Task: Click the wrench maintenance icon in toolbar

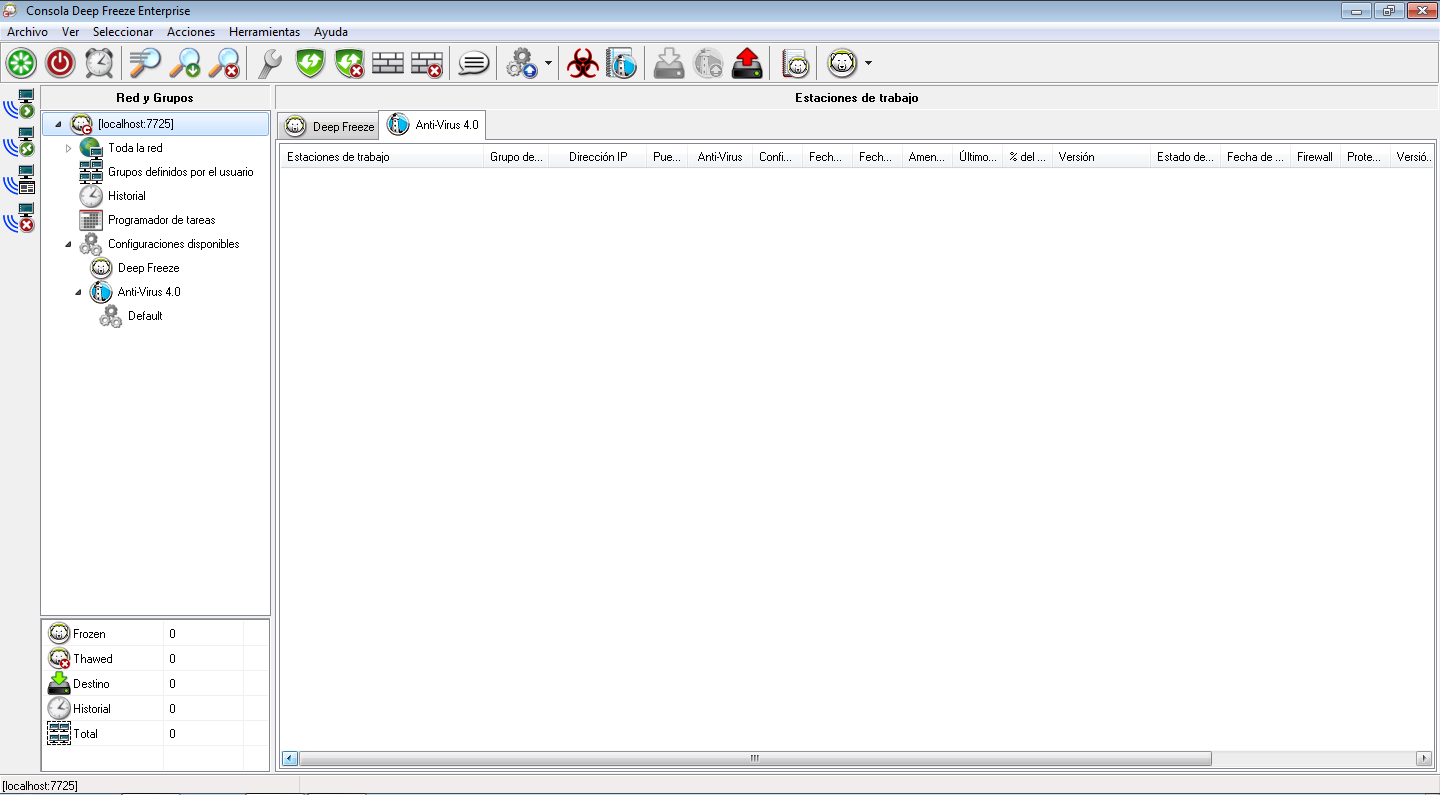Action: point(270,63)
